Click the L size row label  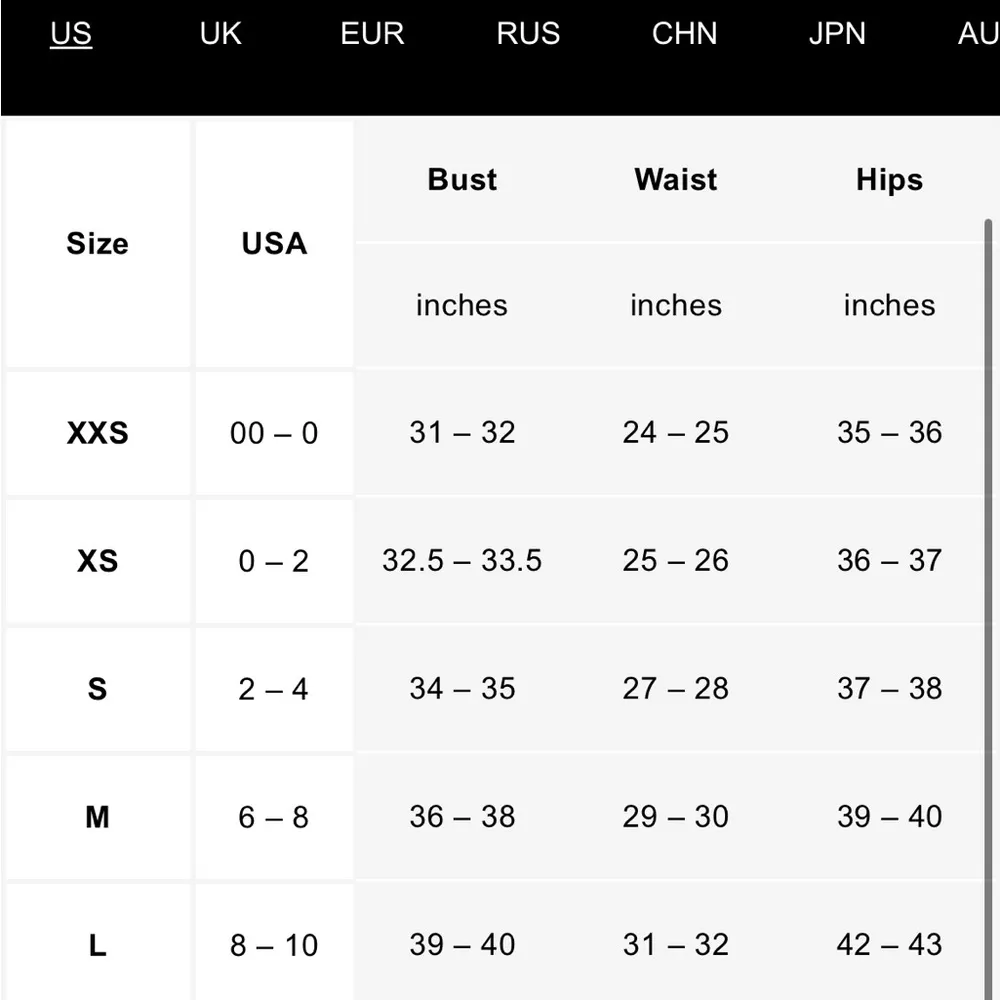click(97, 945)
